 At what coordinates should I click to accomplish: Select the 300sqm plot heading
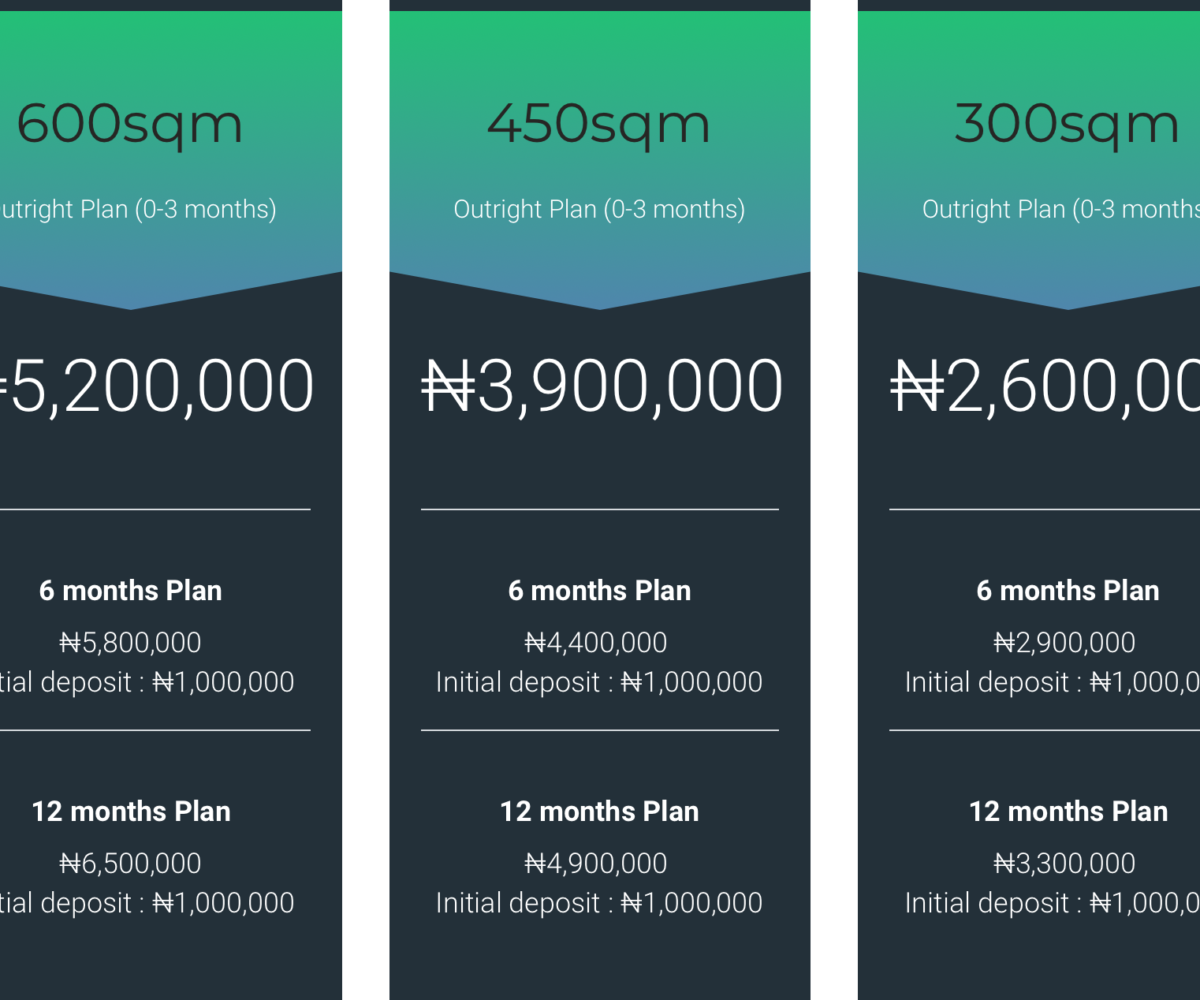pyautogui.click(x=1067, y=125)
